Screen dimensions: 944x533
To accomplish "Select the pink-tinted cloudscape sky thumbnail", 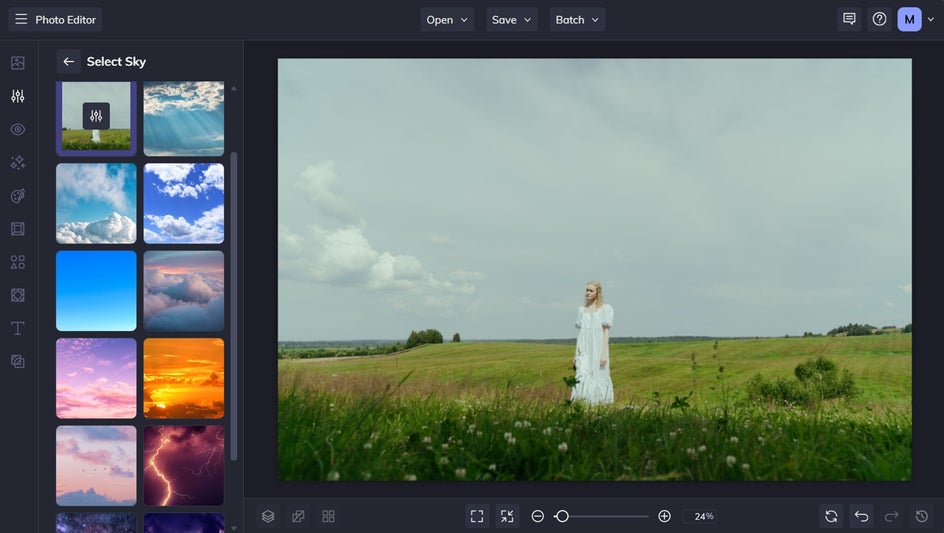I will click(184, 291).
